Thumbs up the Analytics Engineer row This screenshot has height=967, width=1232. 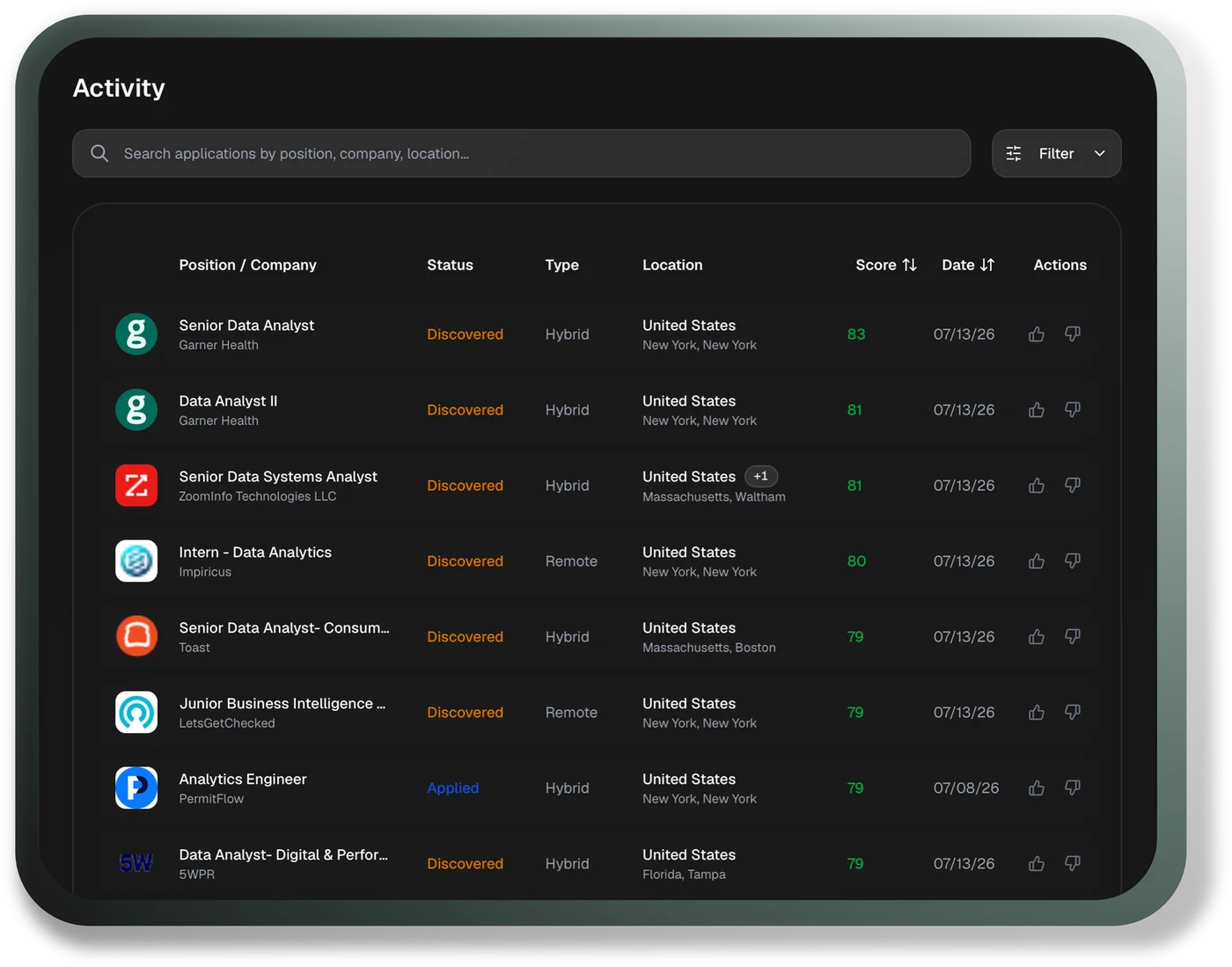pyautogui.click(x=1037, y=788)
